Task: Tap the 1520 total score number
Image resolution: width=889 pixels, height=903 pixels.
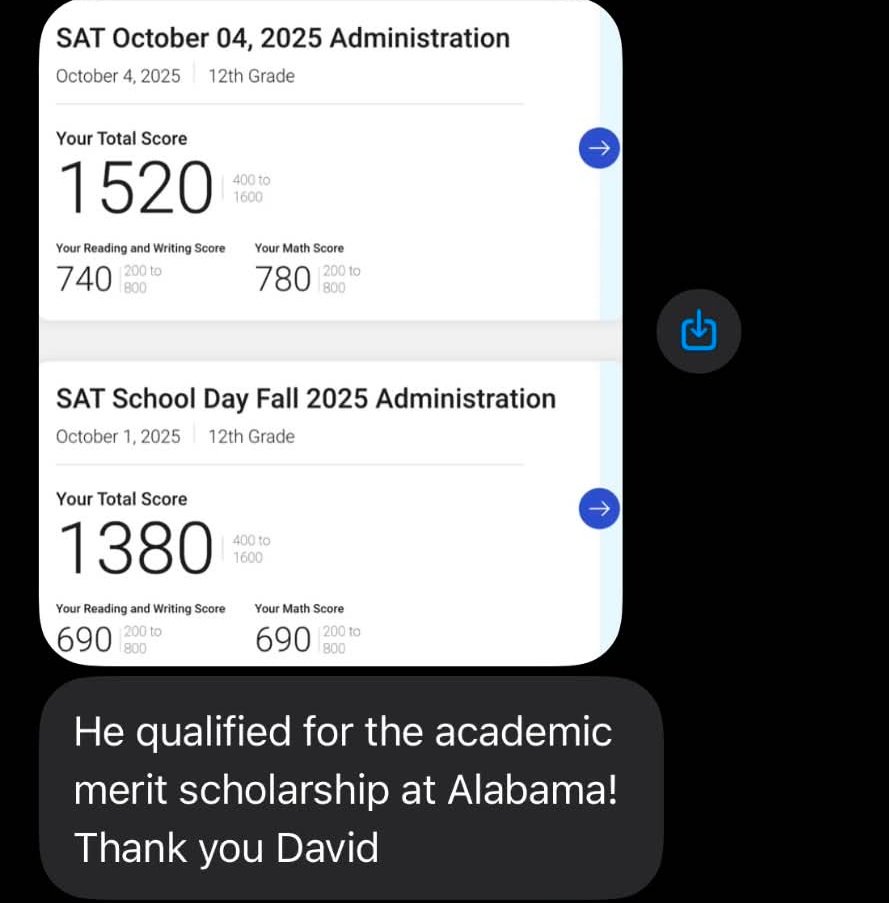Action: click(136, 188)
